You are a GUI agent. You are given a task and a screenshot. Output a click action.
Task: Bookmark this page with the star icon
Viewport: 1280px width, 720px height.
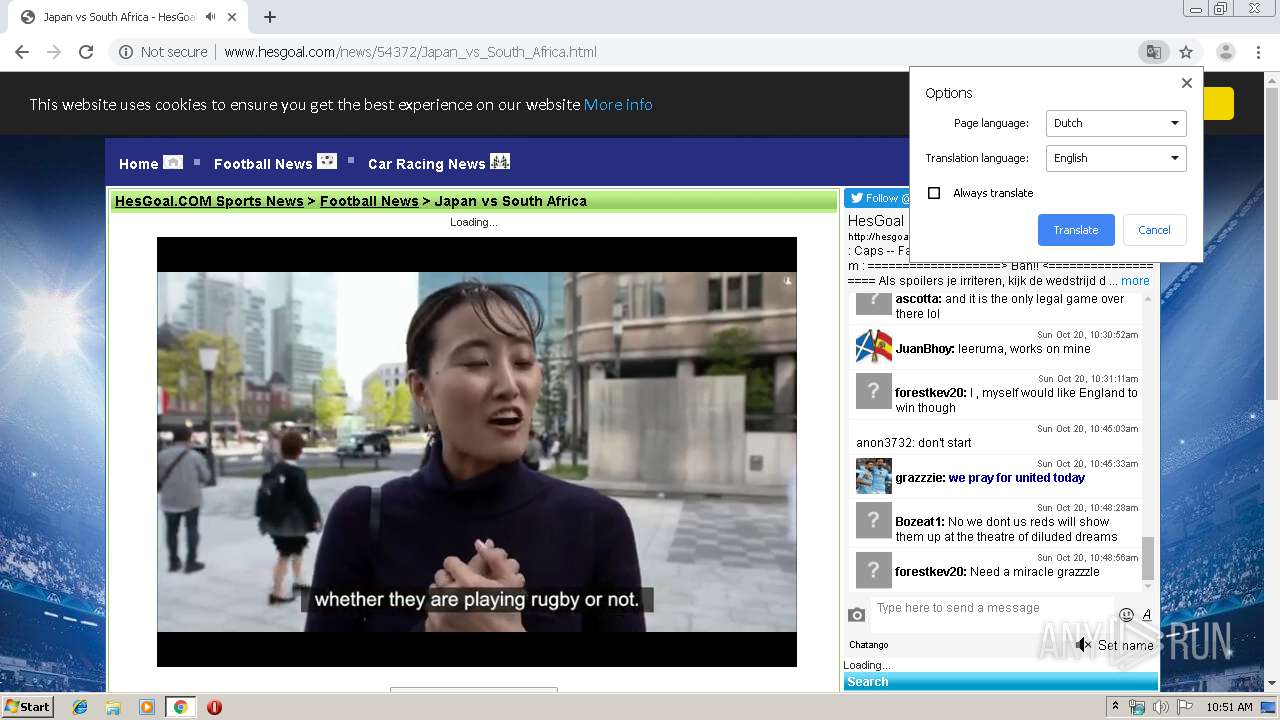pyautogui.click(x=1186, y=52)
